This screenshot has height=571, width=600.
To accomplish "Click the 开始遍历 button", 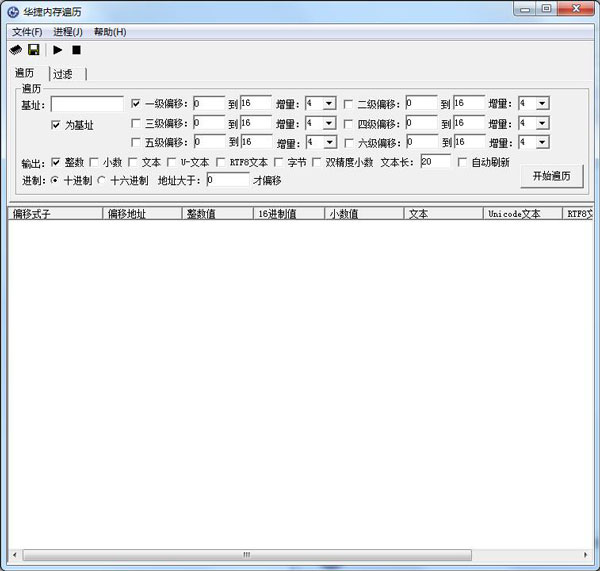I will (x=551, y=176).
